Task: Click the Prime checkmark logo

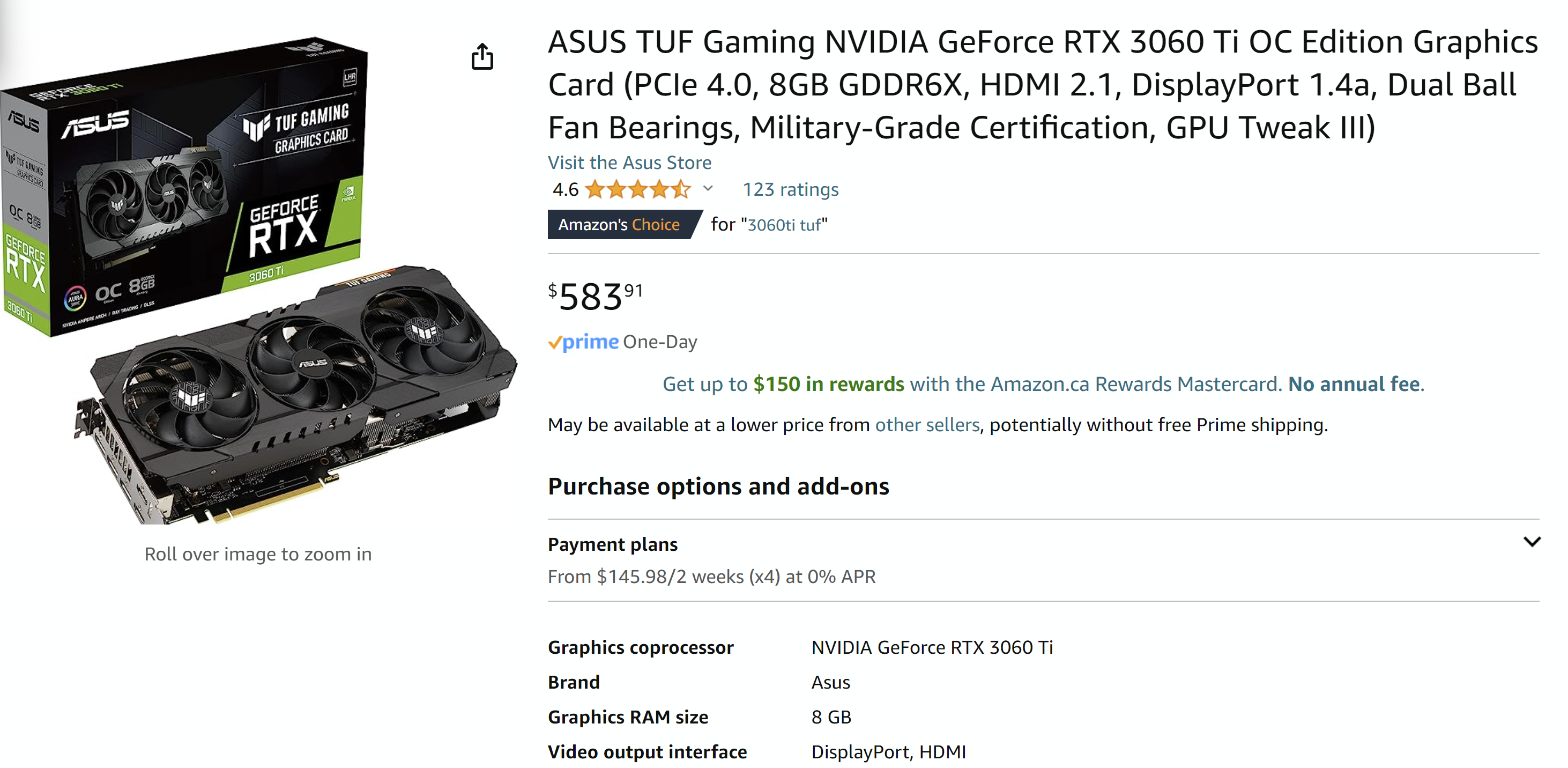Action: [583, 342]
